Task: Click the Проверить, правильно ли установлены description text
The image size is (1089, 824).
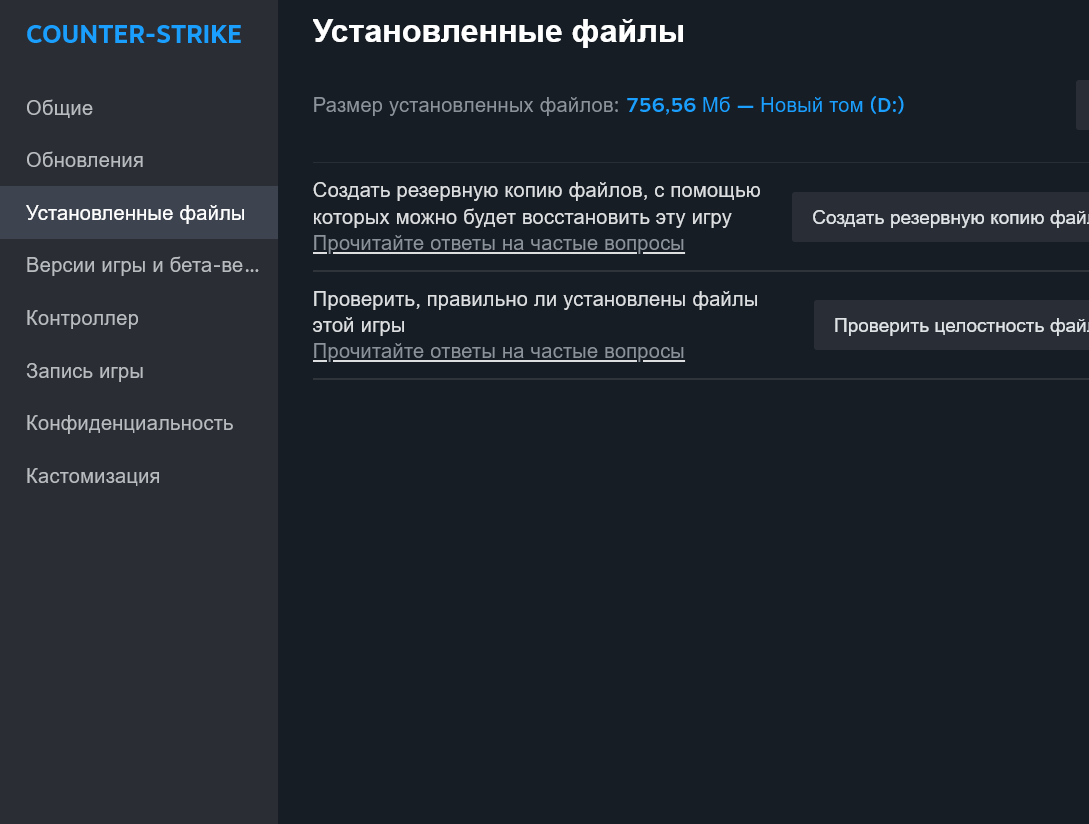Action: tap(535, 312)
